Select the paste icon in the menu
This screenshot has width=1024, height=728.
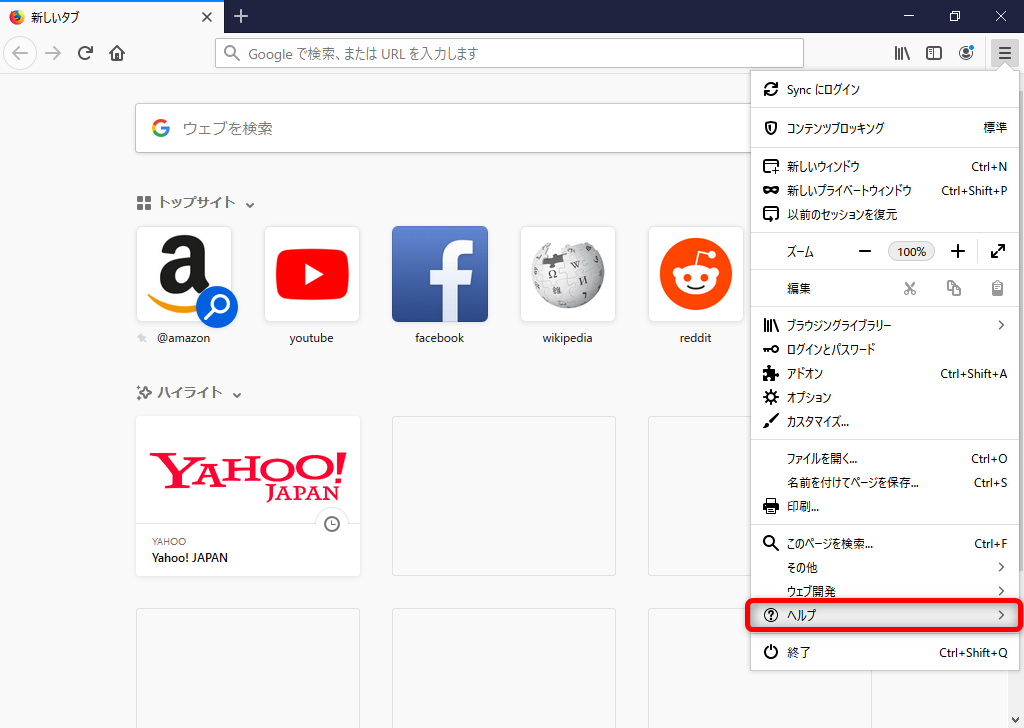pos(995,287)
